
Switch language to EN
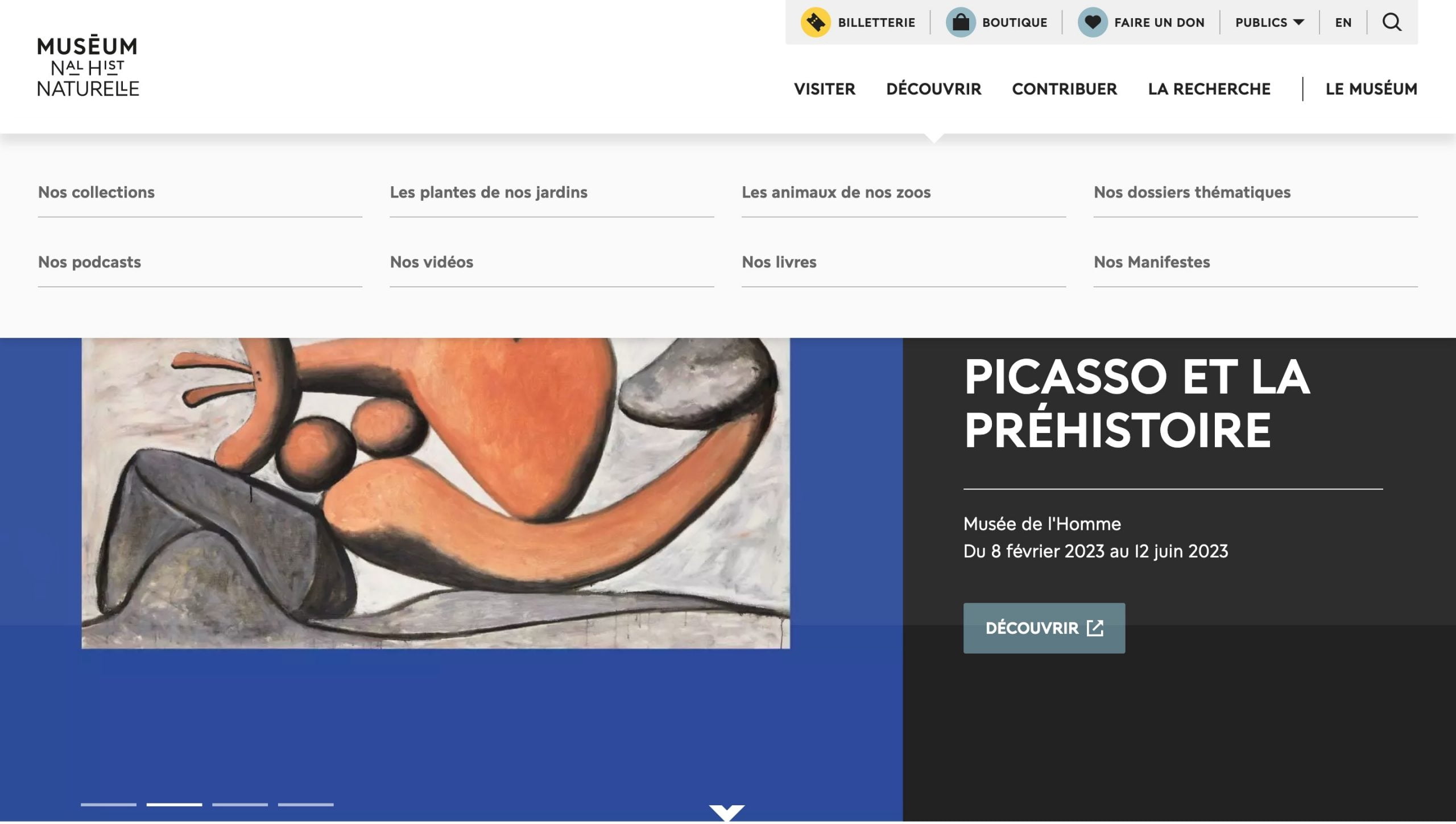1343,23
